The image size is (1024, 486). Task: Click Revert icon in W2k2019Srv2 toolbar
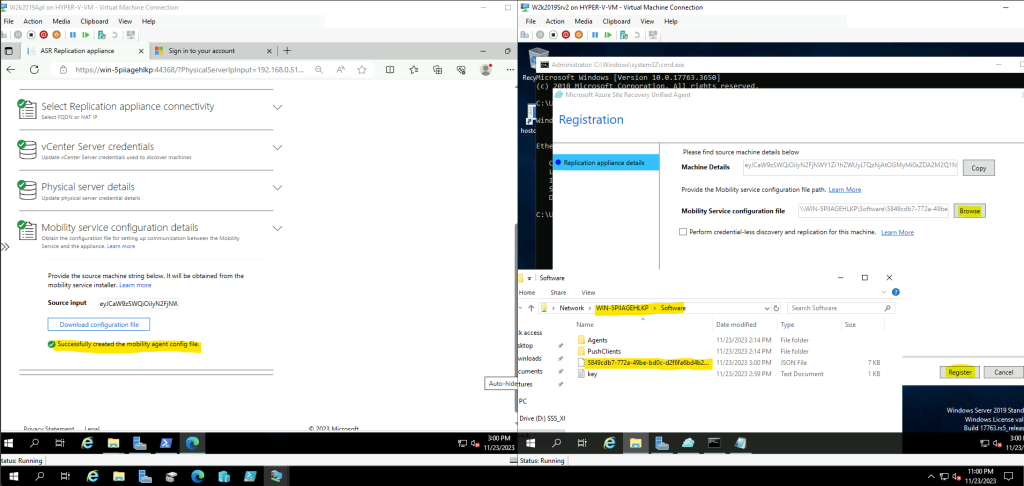(637, 35)
